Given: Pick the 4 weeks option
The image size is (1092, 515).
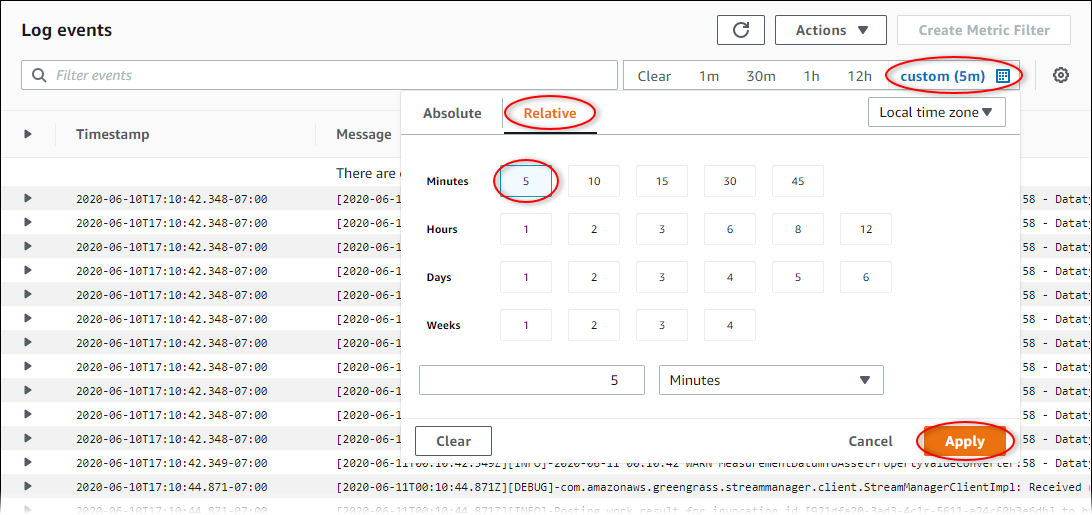Looking at the screenshot, I should tap(729, 325).
